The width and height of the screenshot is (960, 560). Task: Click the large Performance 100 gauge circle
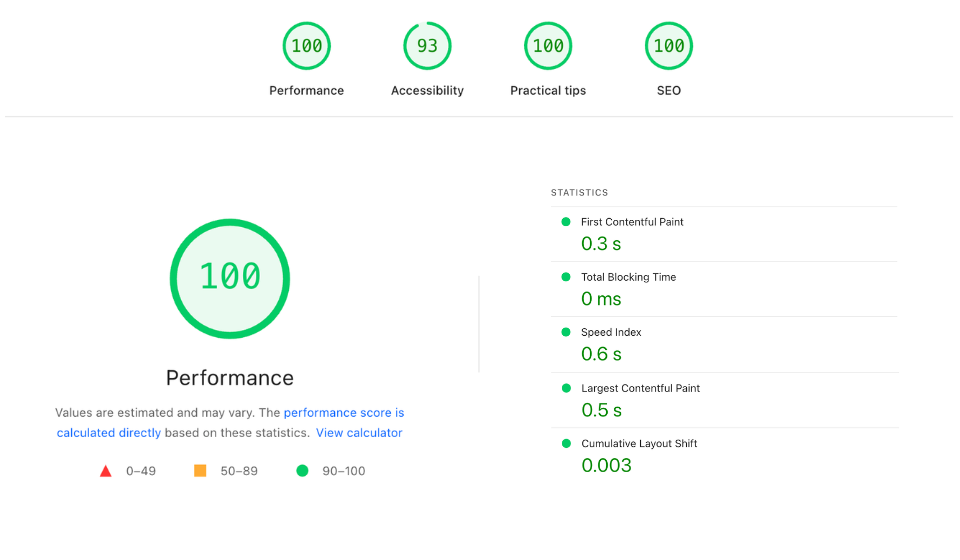coord(230,278)
